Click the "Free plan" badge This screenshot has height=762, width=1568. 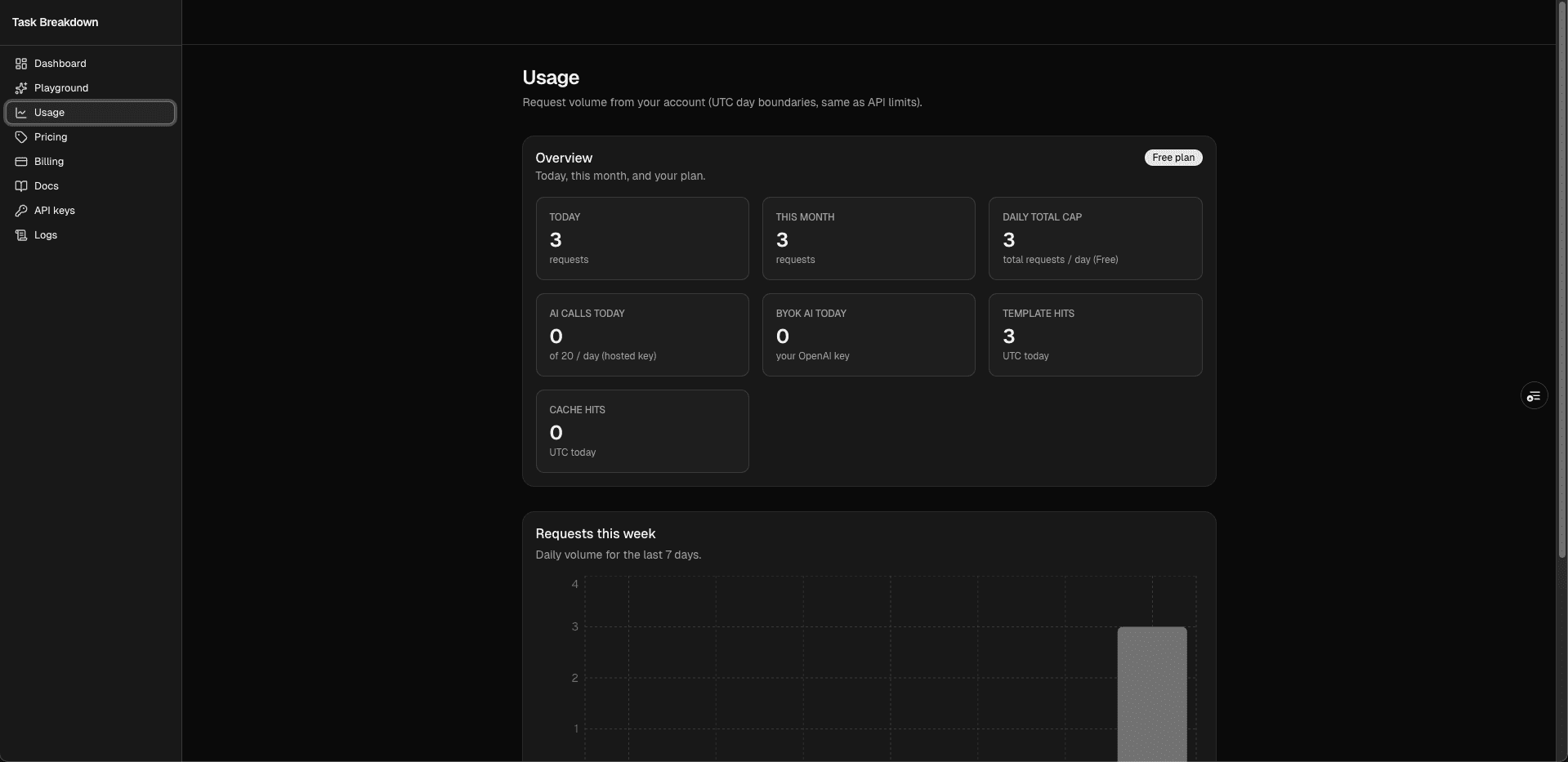point(1173,157)
